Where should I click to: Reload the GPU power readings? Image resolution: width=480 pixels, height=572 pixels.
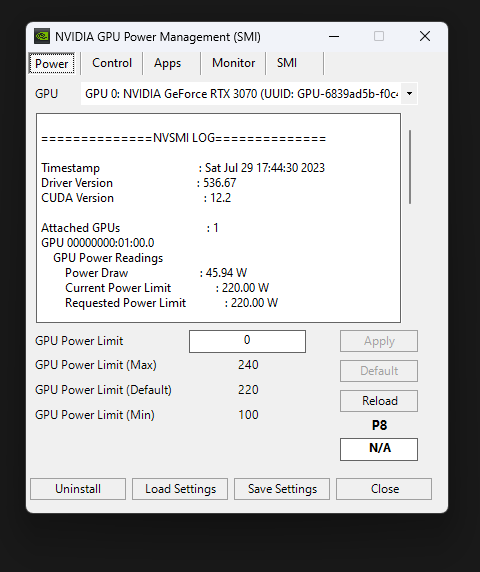(379, 401)
